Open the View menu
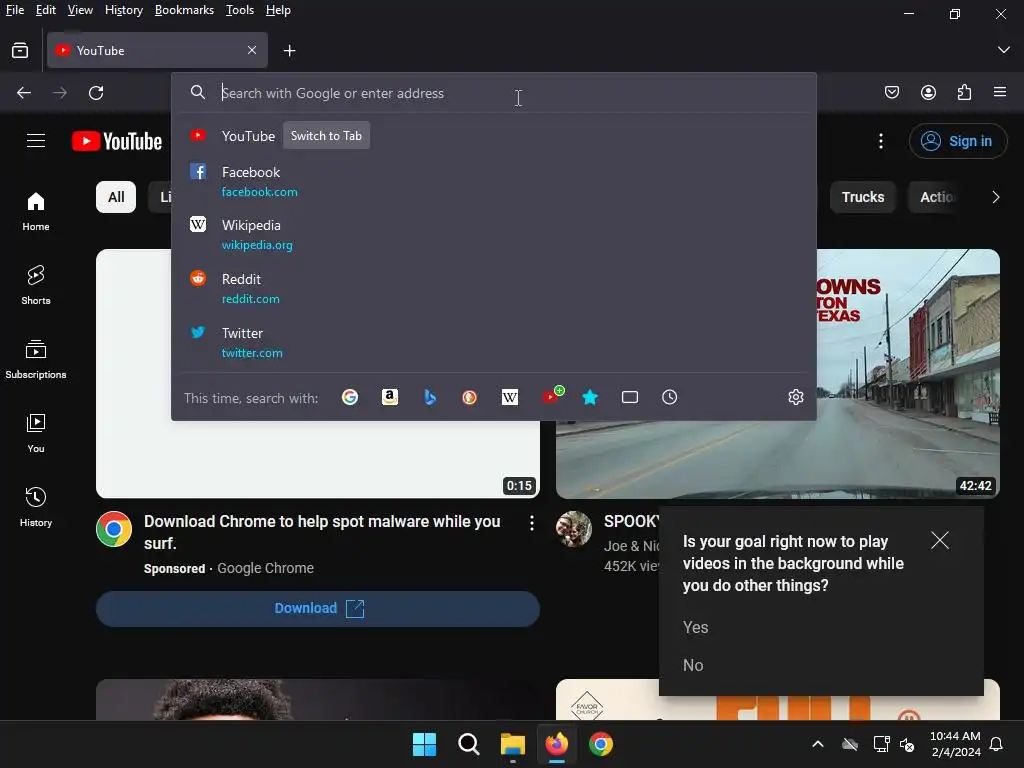 click(80, 10)
